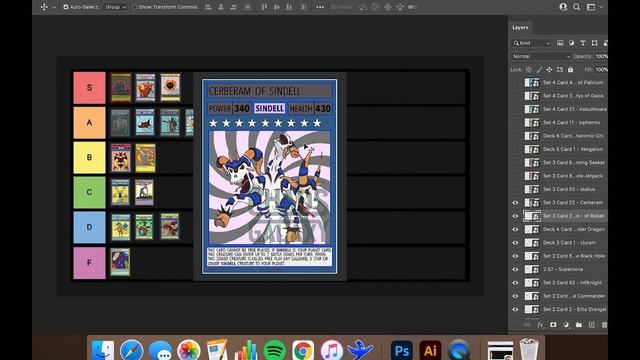The width and height of the screenshot is (640, 360).
Task: Open Finder from the dock
Action: pyautogui.click(x=102, y=350)
